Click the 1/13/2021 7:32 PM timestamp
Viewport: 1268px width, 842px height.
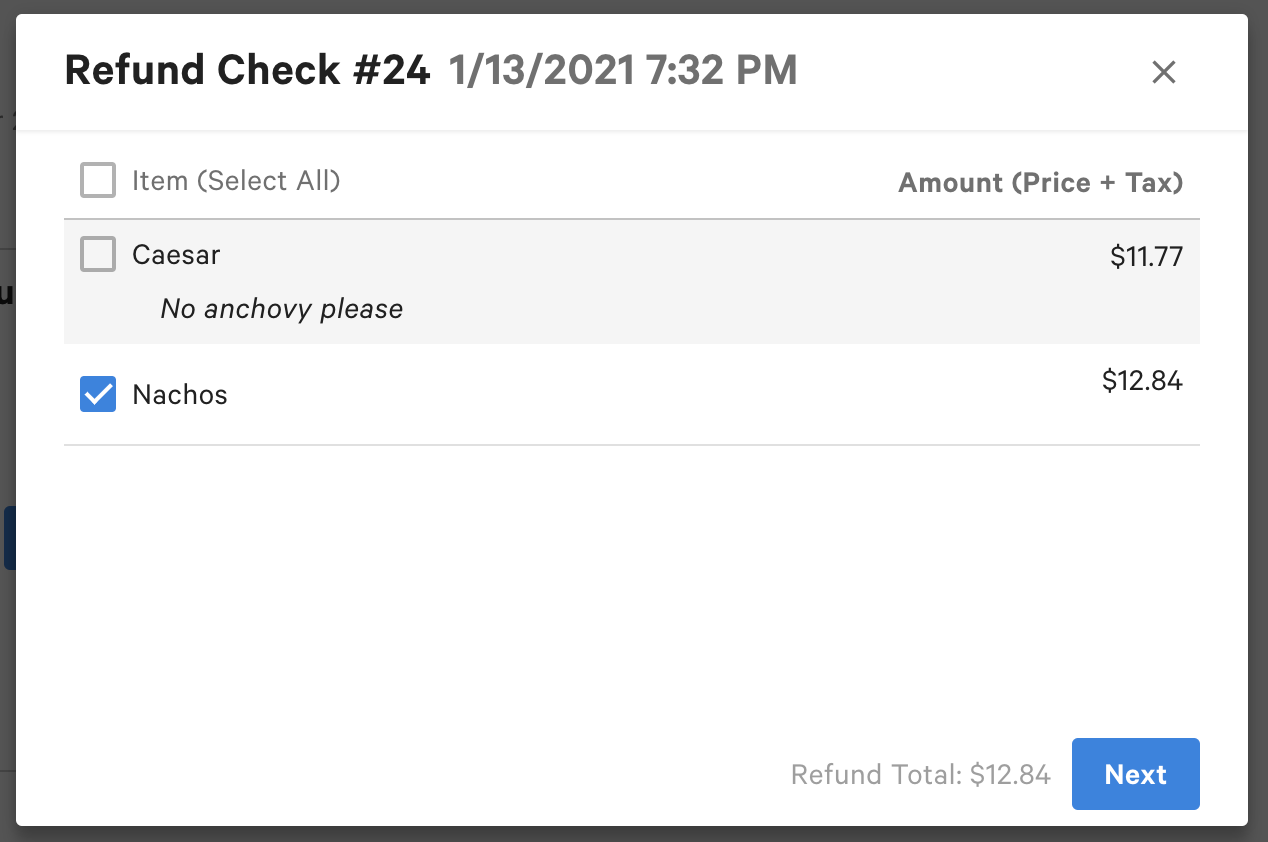621,70
